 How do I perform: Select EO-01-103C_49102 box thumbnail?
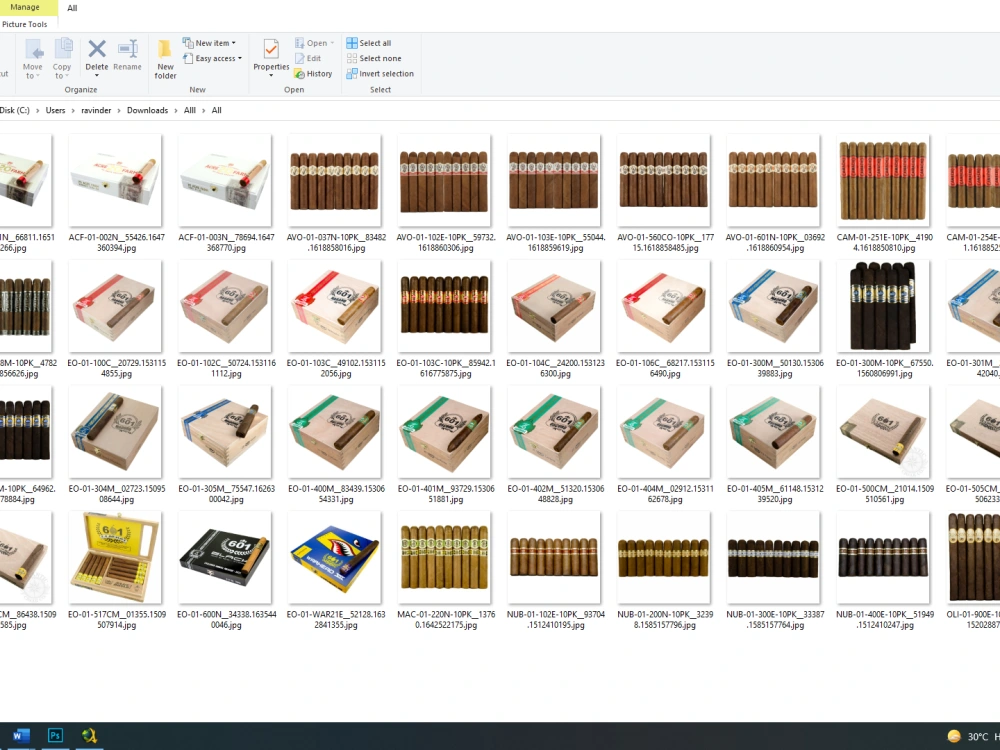(335, 305)
